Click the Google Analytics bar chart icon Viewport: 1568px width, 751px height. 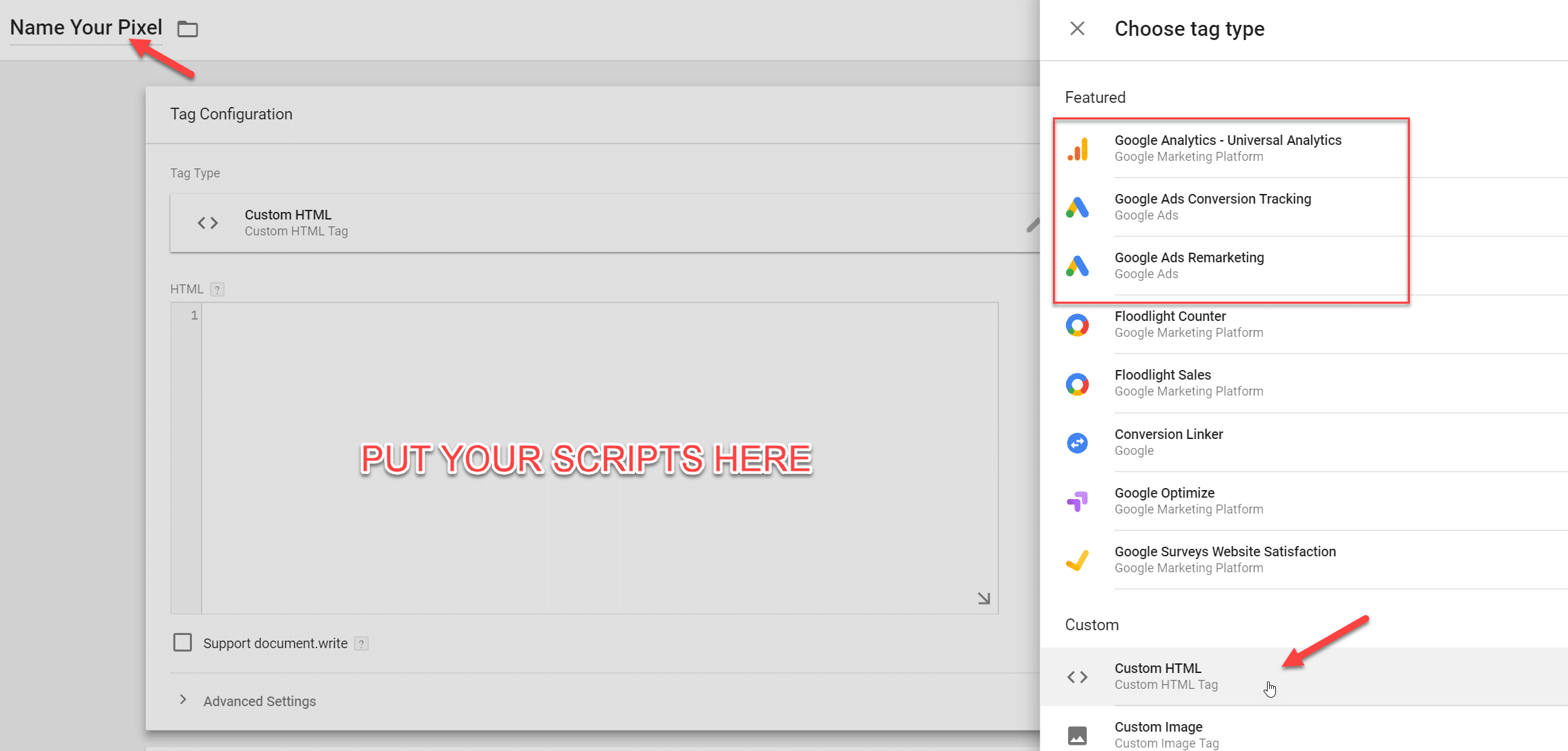[1078, 149]
